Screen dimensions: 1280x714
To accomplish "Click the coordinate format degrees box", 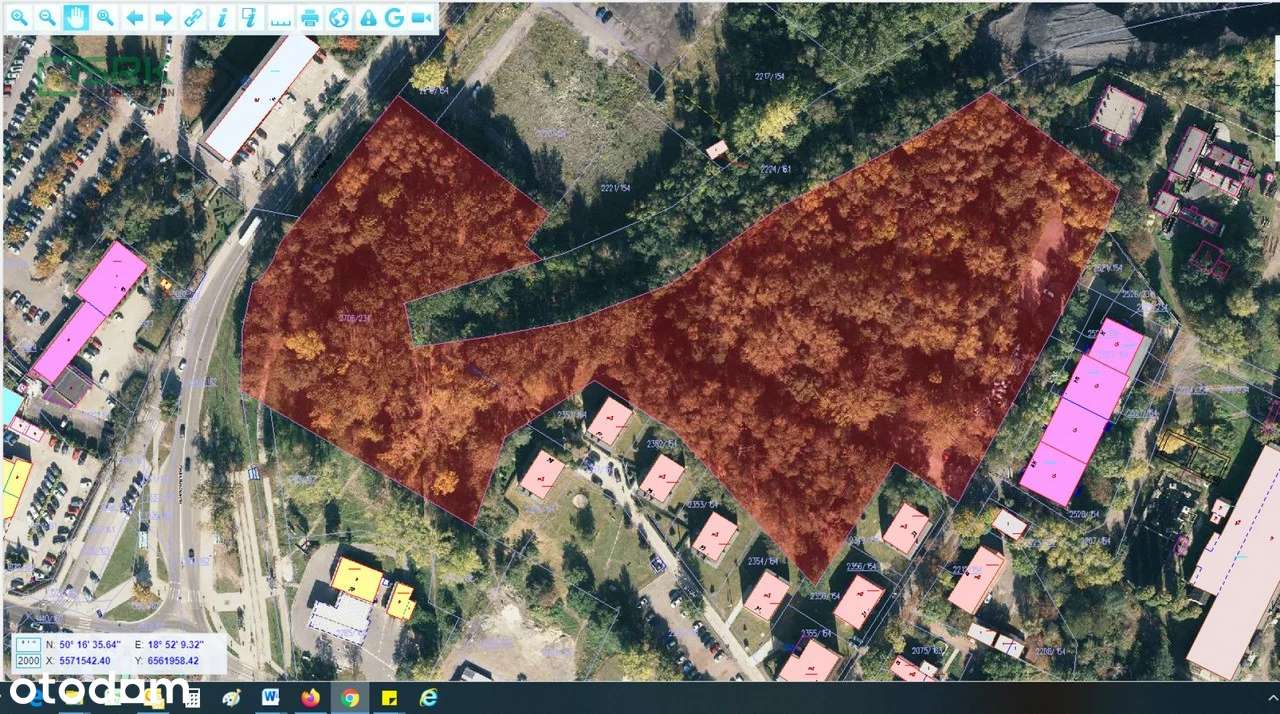I will point(28,644).
